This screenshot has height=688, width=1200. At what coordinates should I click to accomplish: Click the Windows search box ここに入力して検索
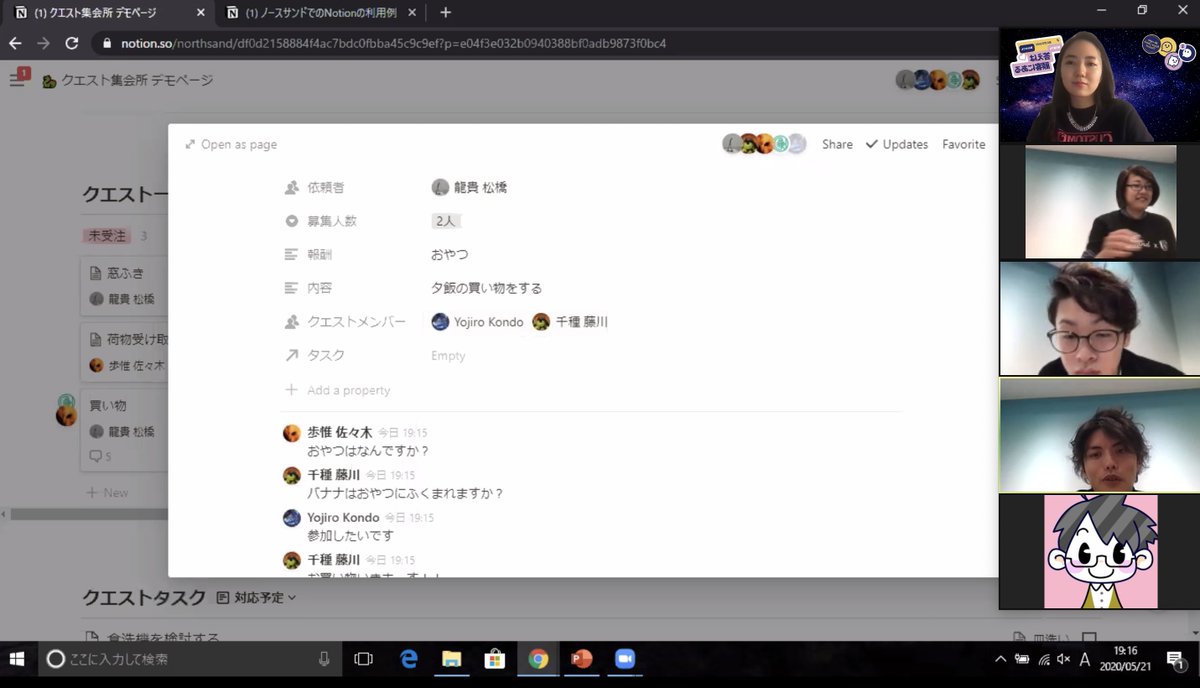point(190,659)
